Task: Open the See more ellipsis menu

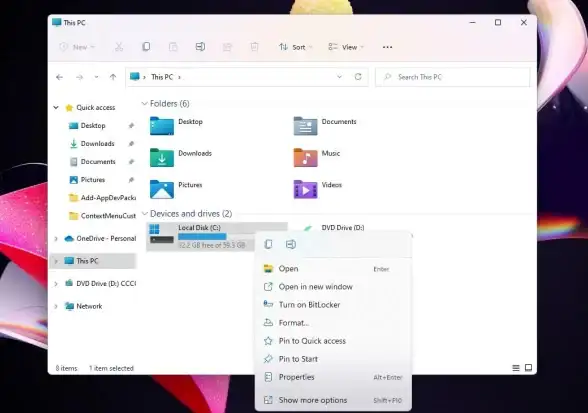Action: [x=387, y=47]
